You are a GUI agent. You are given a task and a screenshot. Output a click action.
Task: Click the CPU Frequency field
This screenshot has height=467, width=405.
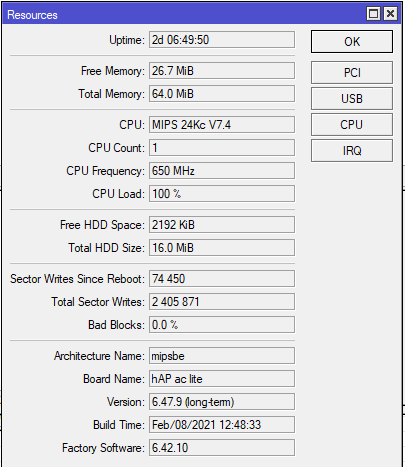pos(222,171)
